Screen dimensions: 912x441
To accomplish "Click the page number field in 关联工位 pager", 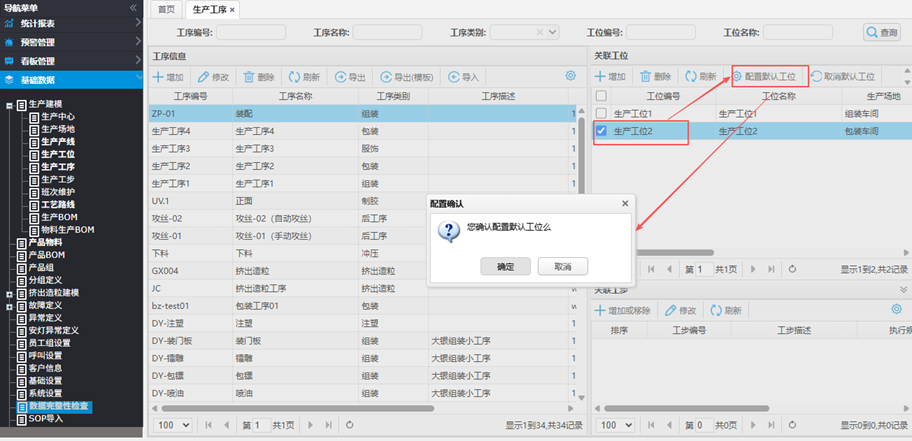I will coord(704,269).
